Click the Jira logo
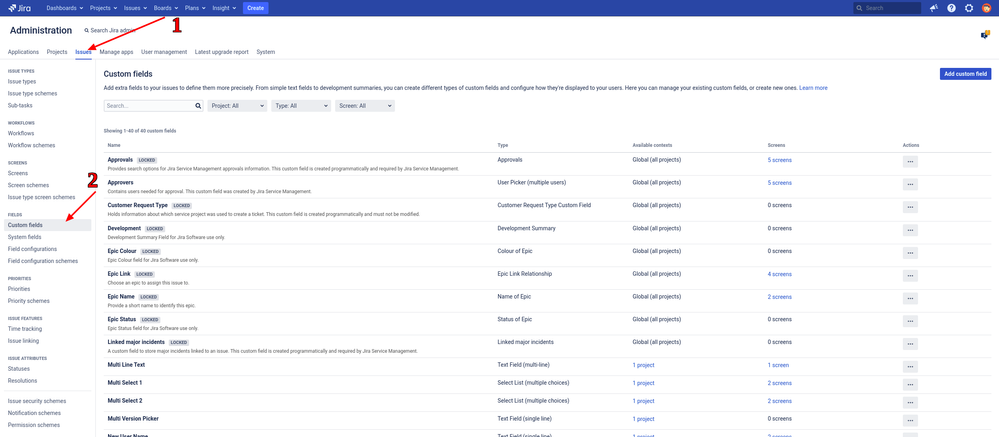The height and width of the screenshot is (437, 999). (20, 8)
